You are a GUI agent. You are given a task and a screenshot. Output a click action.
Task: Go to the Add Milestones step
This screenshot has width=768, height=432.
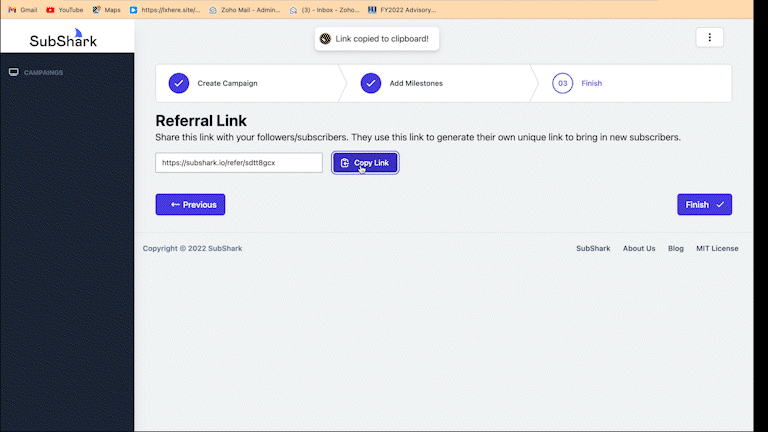pos(416,83)
